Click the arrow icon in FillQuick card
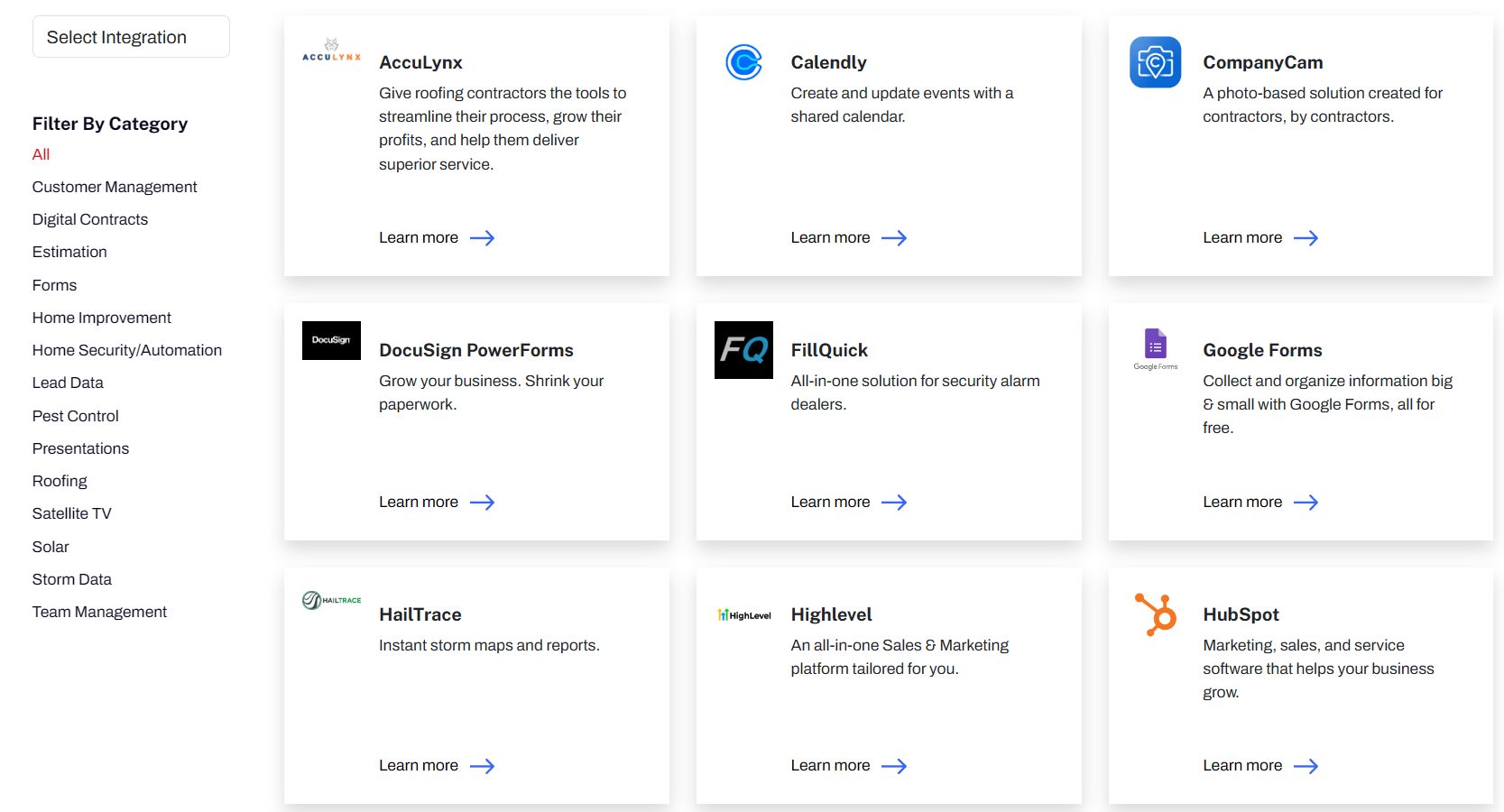1504x812 pixels. [894, 503]
